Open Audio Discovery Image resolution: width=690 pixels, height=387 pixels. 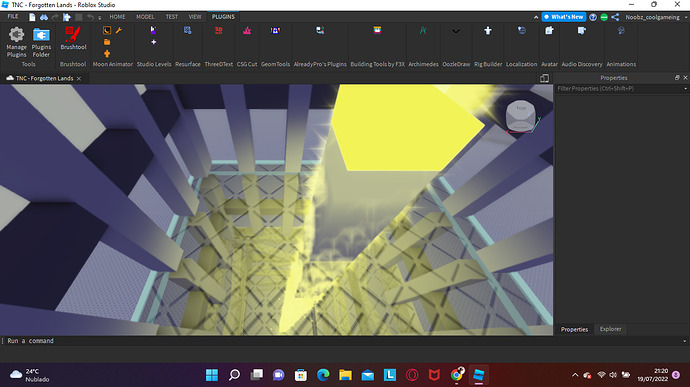point(582,30)
